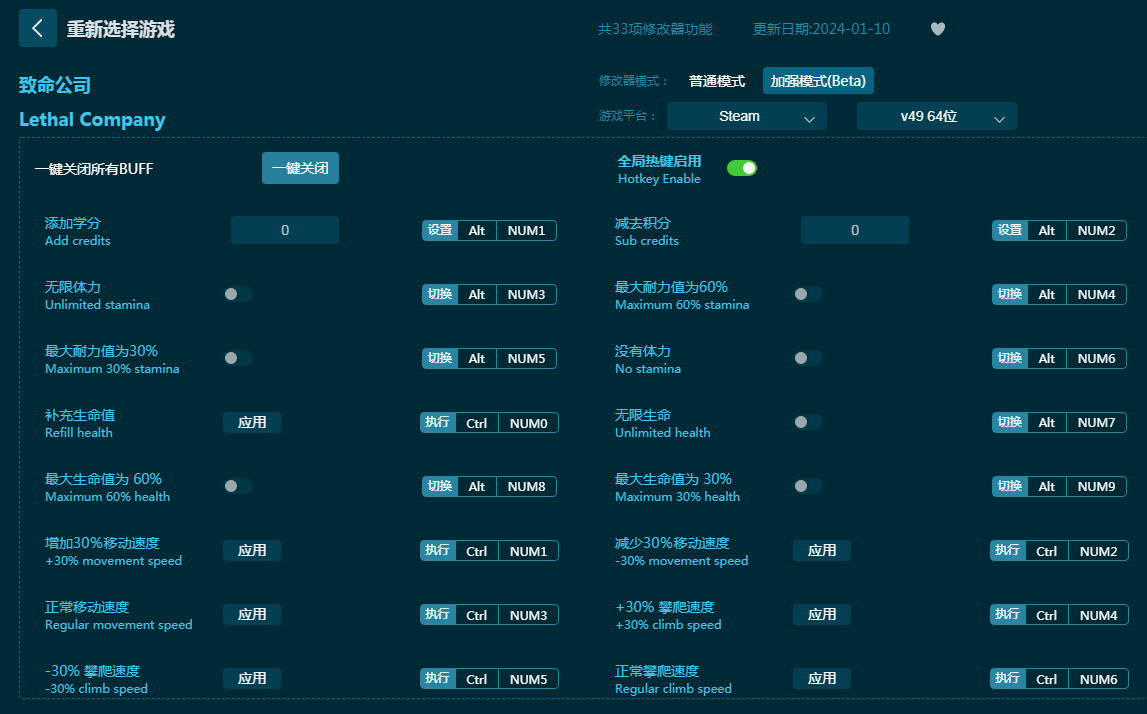Viewport: 1147px width, 714px height.
Task: Click NUM4 key of +30% climb speed hotkey
Action: click(1099, 615)
